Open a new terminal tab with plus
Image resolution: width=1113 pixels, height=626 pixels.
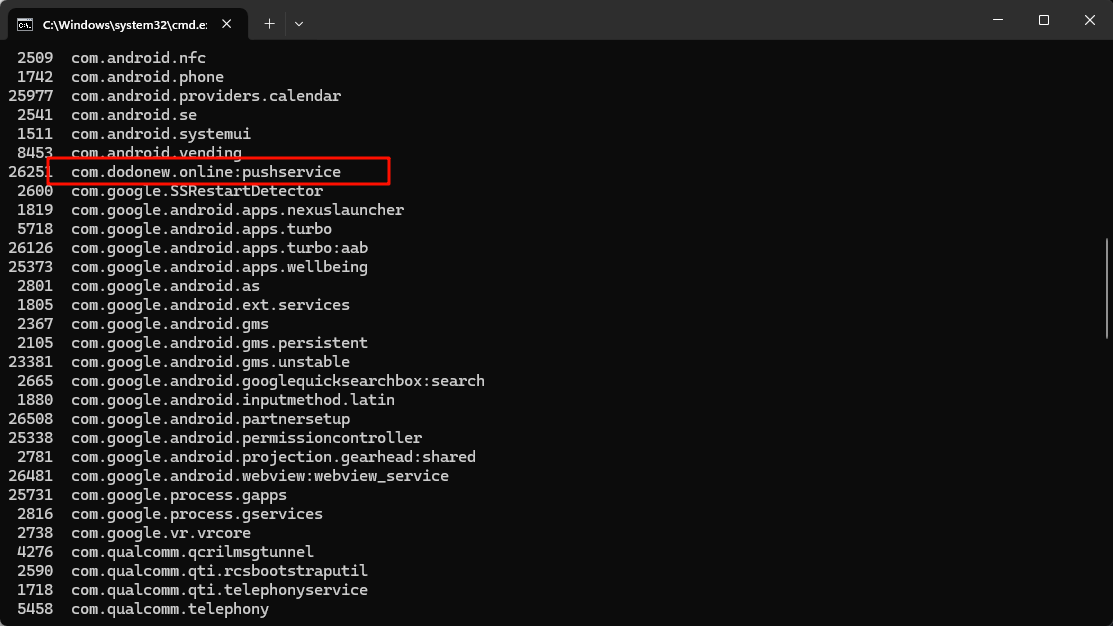click(x=269, y=23)
